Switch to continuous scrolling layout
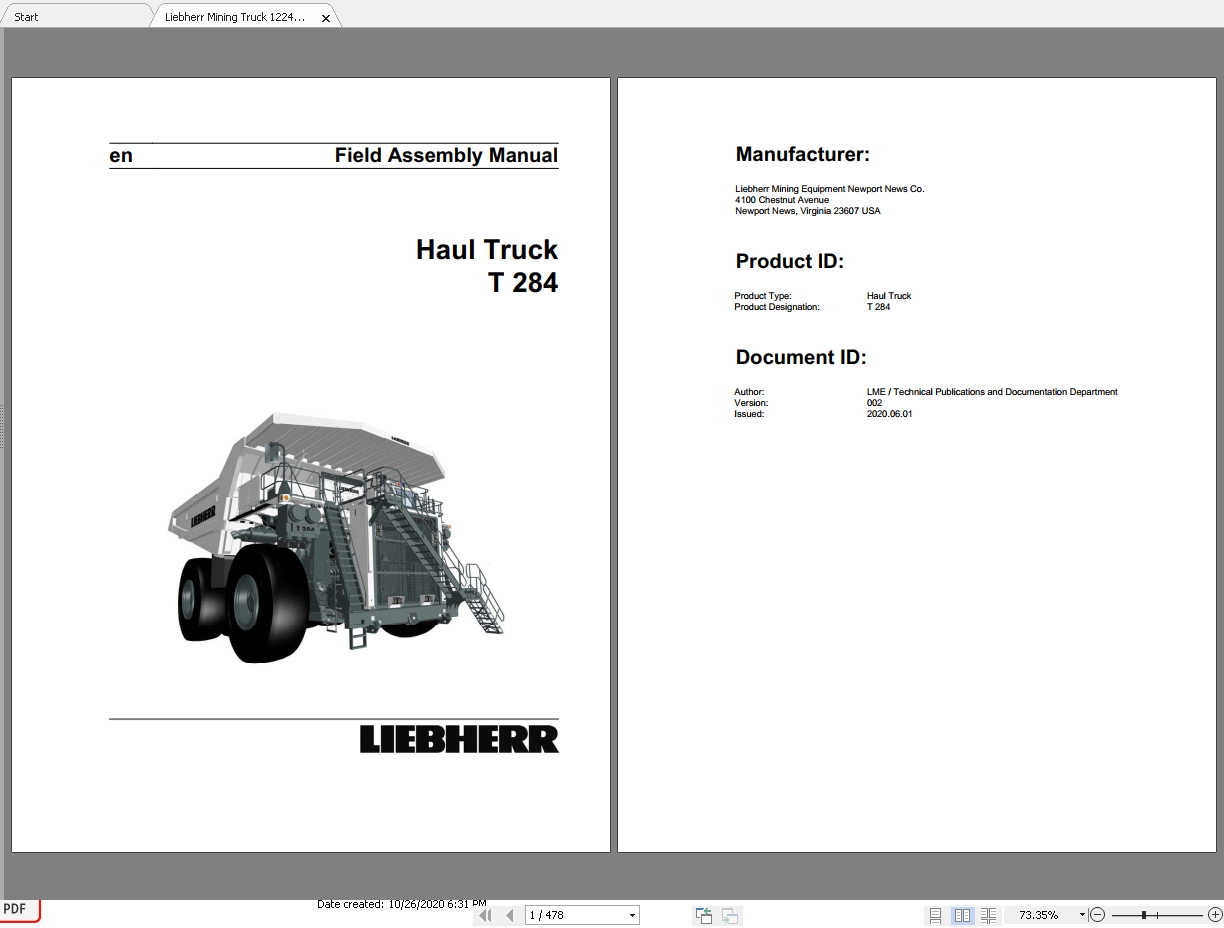 pos(988,915)
